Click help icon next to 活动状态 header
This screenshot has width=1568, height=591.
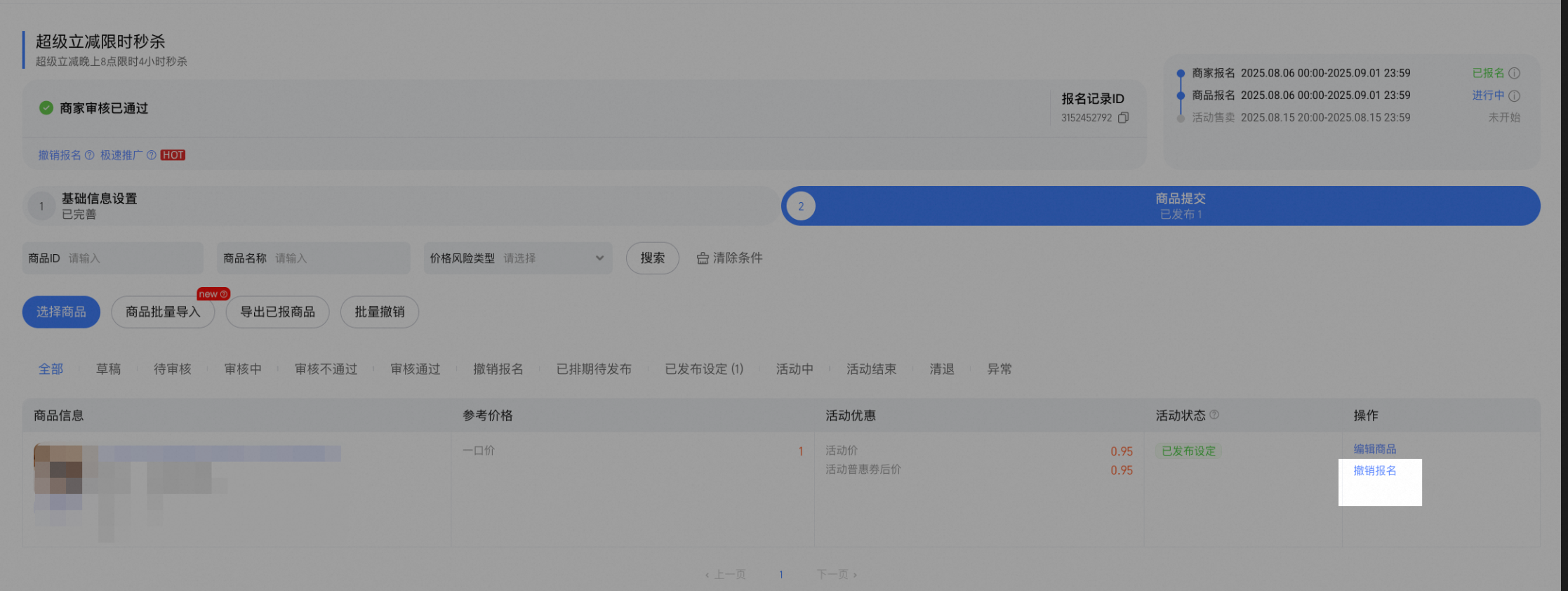(x=1214, y=415)
